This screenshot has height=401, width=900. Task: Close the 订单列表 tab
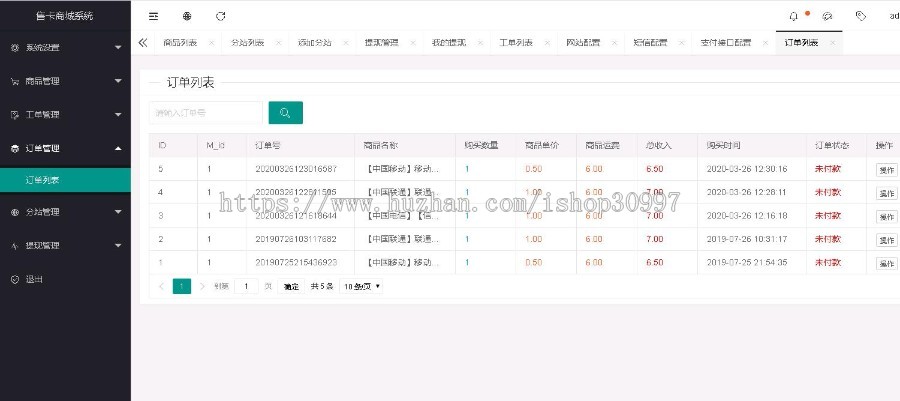(x=832, y=43)
